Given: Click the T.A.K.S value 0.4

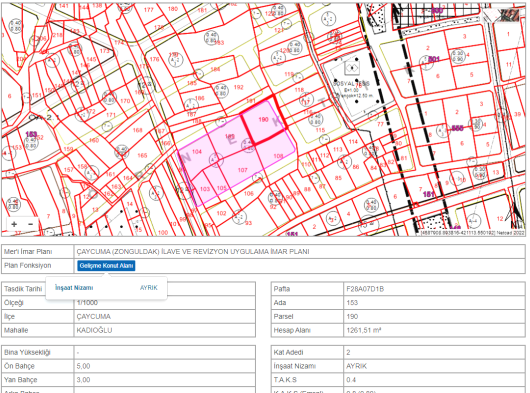Looking at the screenshot, I should click(x=351, y=380).
